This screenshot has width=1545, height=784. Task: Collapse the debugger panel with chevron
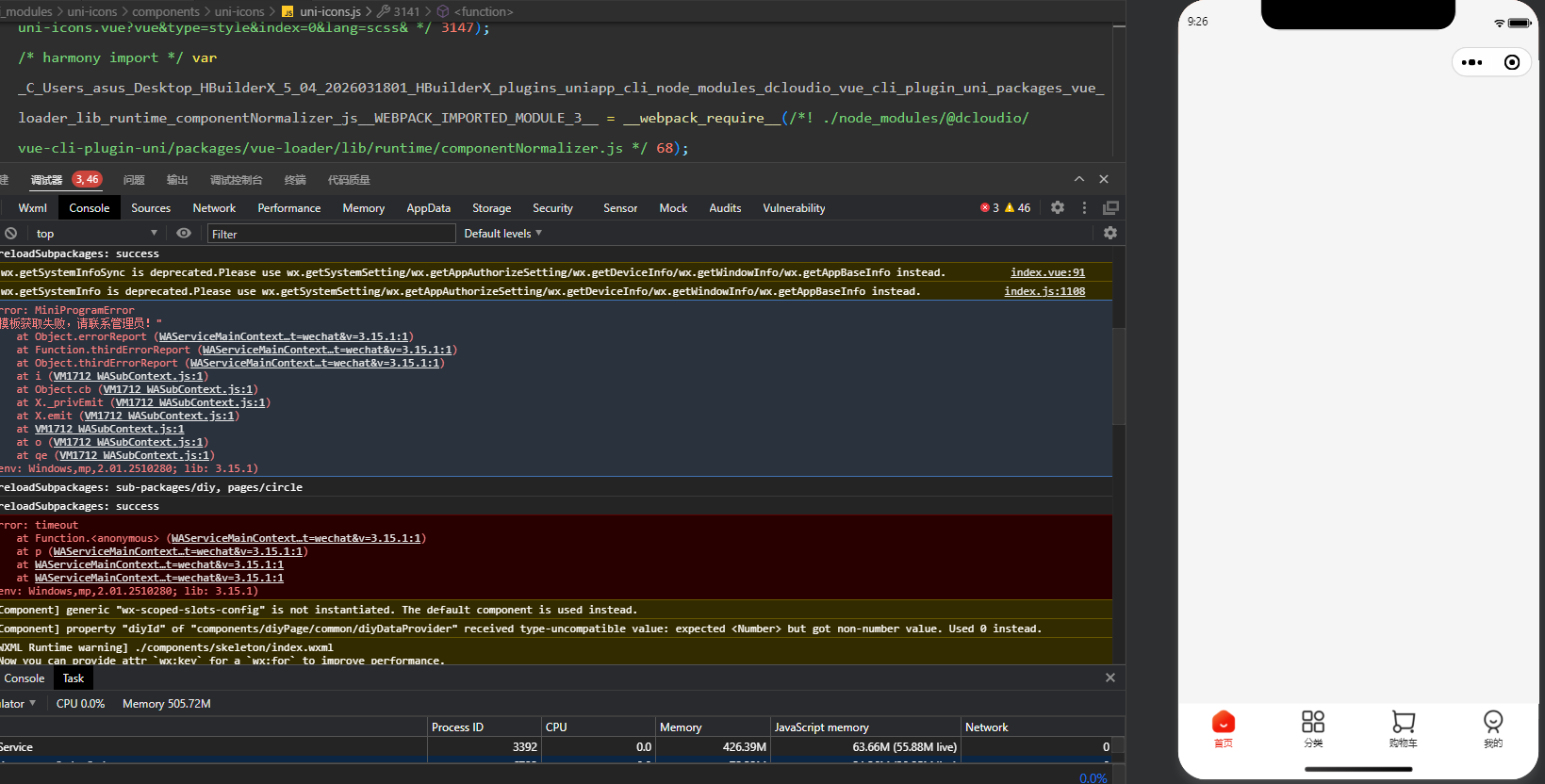point(1078,179)
